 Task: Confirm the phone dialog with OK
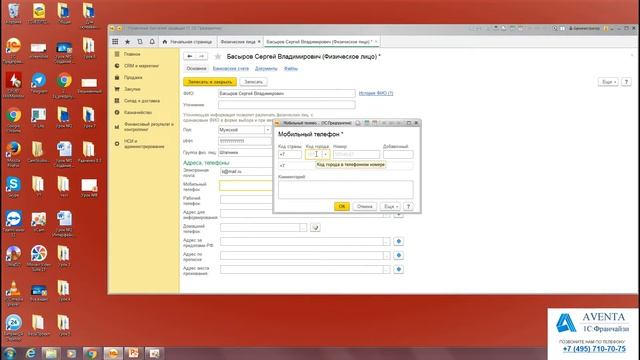pyautogui.click(x=342, y=207)
